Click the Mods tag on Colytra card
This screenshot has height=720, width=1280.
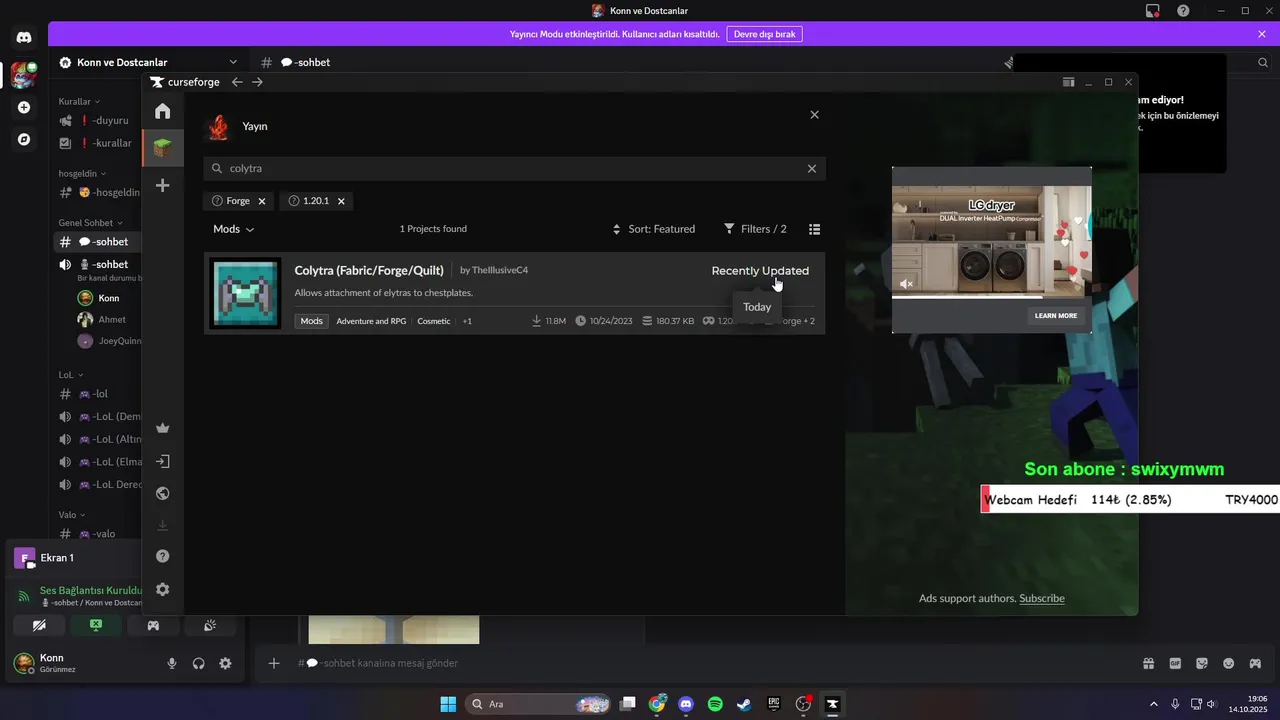312,321
